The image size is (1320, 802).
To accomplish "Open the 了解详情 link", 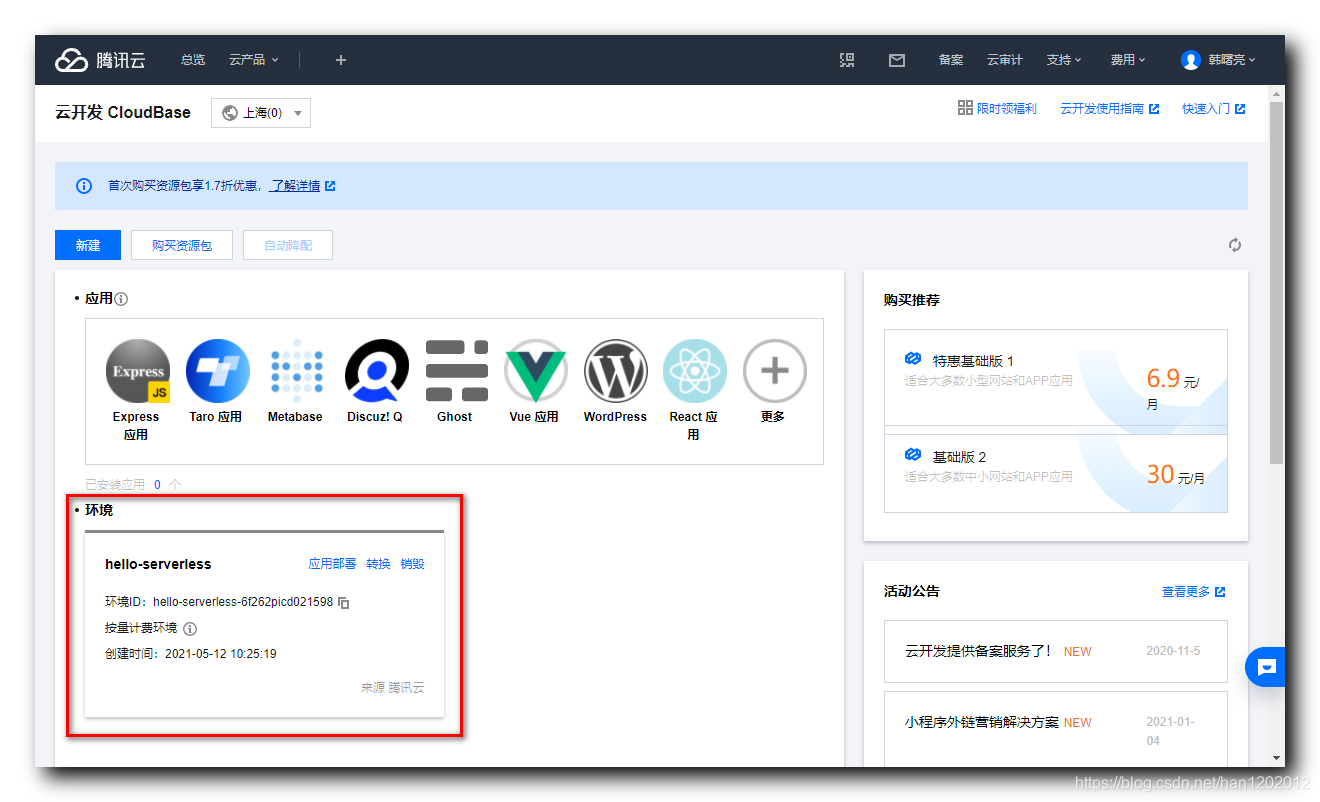I will point(295,186).
